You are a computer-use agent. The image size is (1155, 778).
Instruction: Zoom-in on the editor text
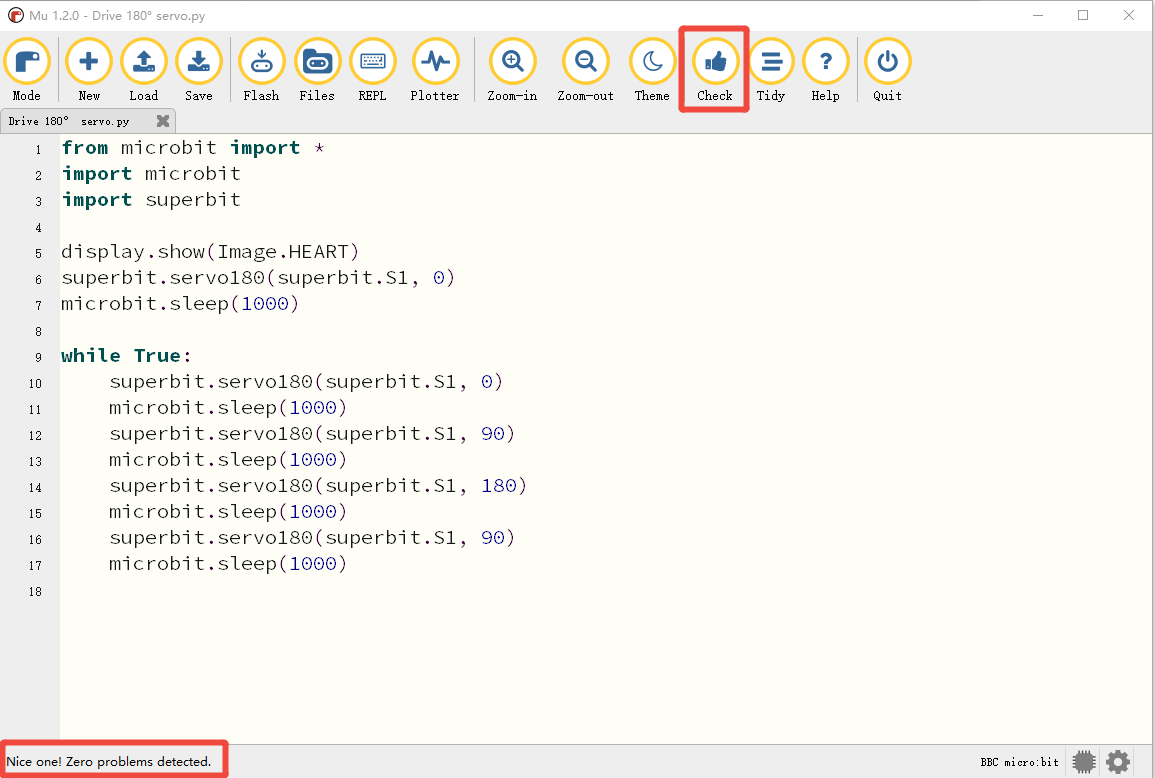click(513, 71)
